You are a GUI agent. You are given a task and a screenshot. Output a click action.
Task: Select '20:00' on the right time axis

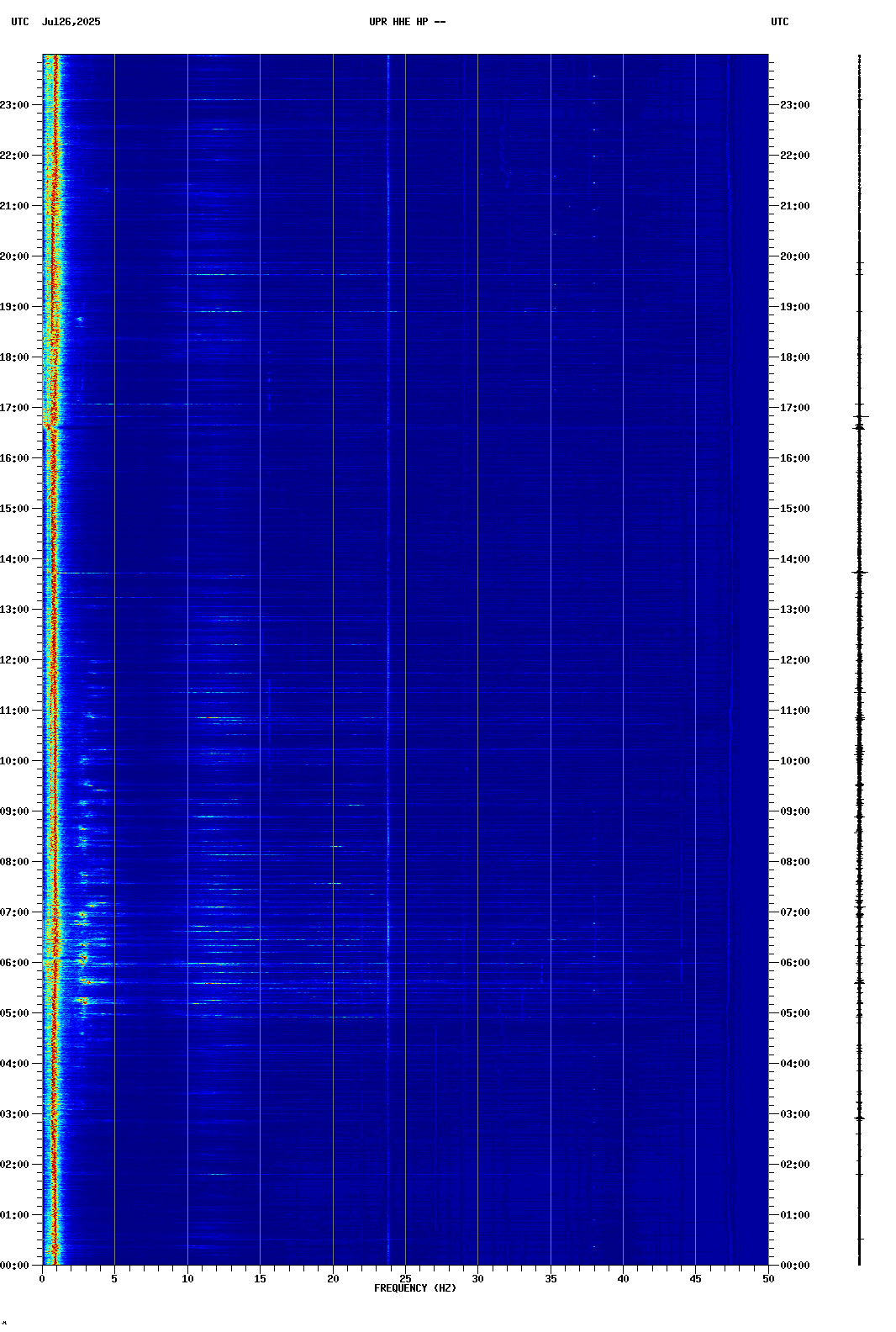(x=795, y=256)
